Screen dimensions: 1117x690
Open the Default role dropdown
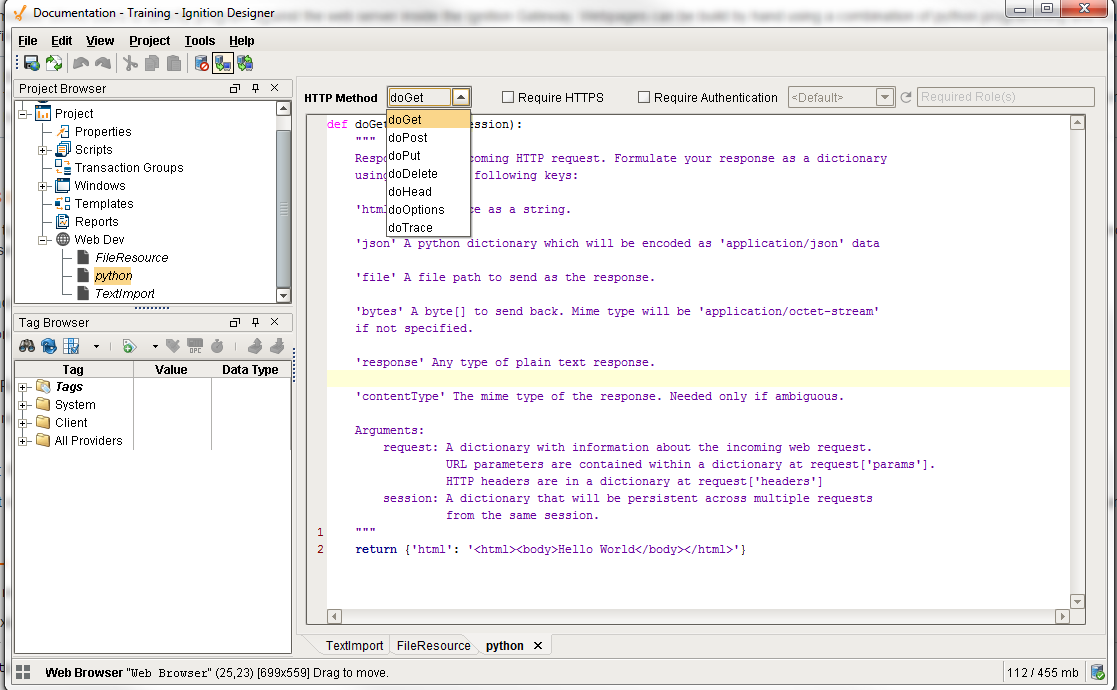click(884, 97)
